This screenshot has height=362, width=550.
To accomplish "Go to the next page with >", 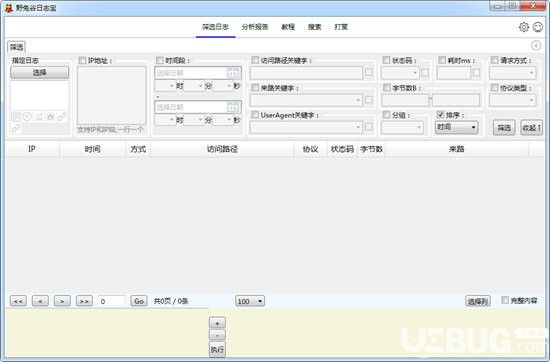I will pyautogui.click(x=62, y=301).
